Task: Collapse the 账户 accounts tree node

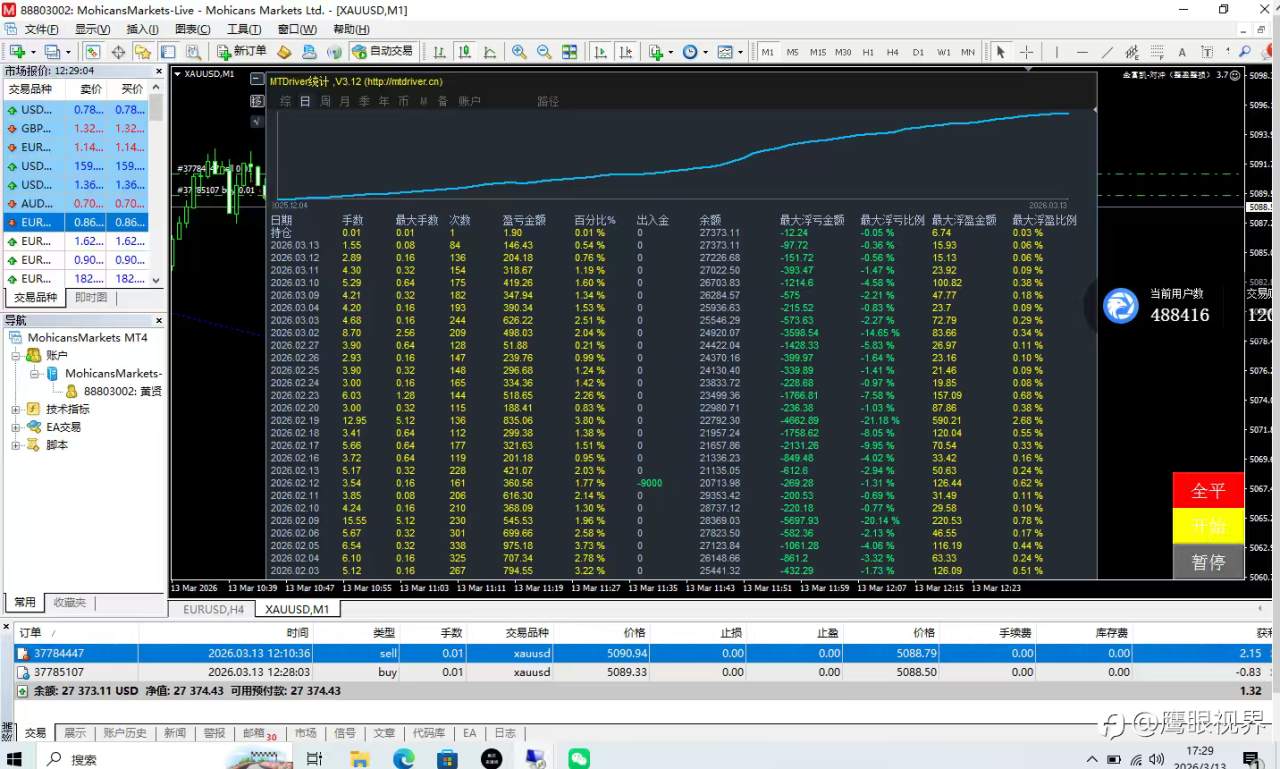Action: (x=16, y=355)
